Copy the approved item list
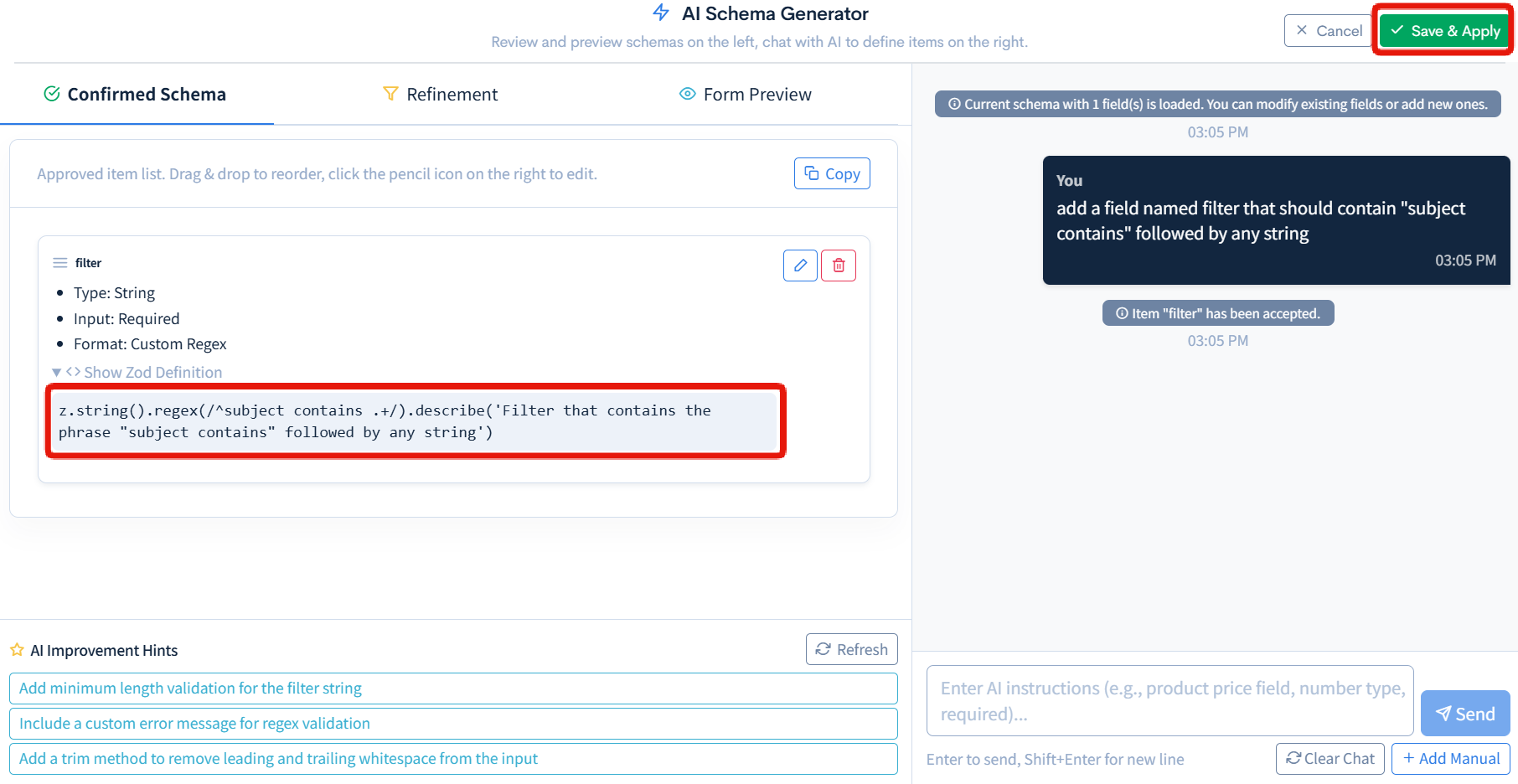Image resolution: width=1518 pixels, height=784 pixels. (831, 173)
